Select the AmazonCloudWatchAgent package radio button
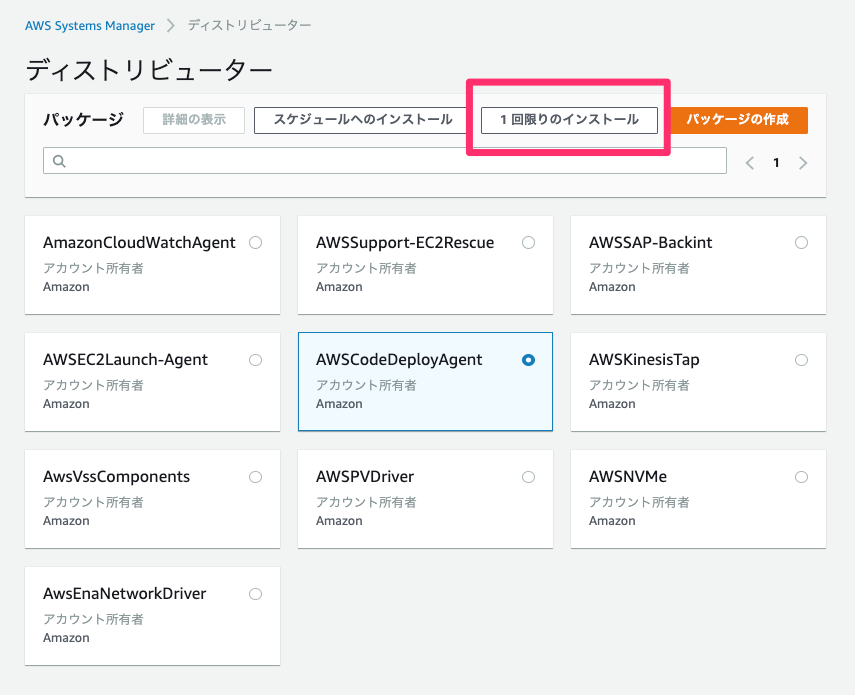Image resolution: width=855 pixels, height=695 pixels. (x=255, y=242)
